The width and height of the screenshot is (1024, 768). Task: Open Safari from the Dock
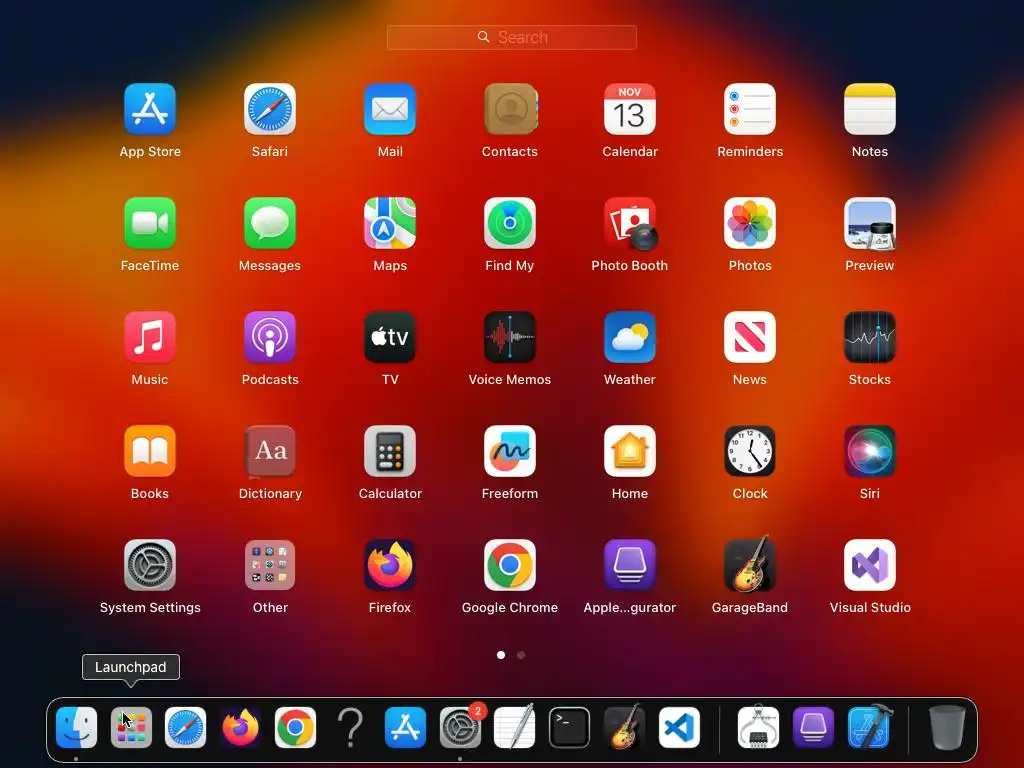[185, 728]
